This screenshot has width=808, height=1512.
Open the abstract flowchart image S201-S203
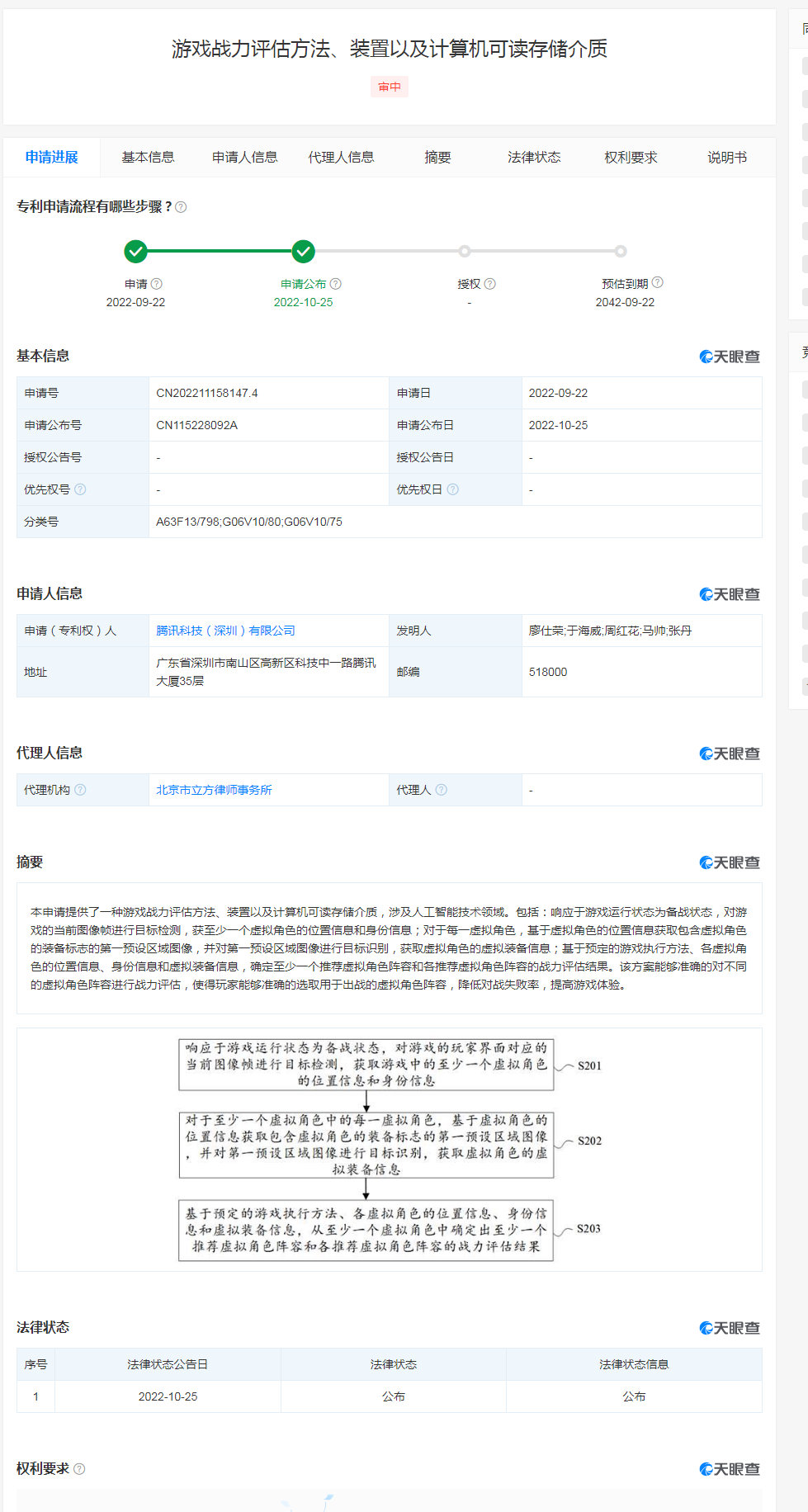(x=390, y=1148)
